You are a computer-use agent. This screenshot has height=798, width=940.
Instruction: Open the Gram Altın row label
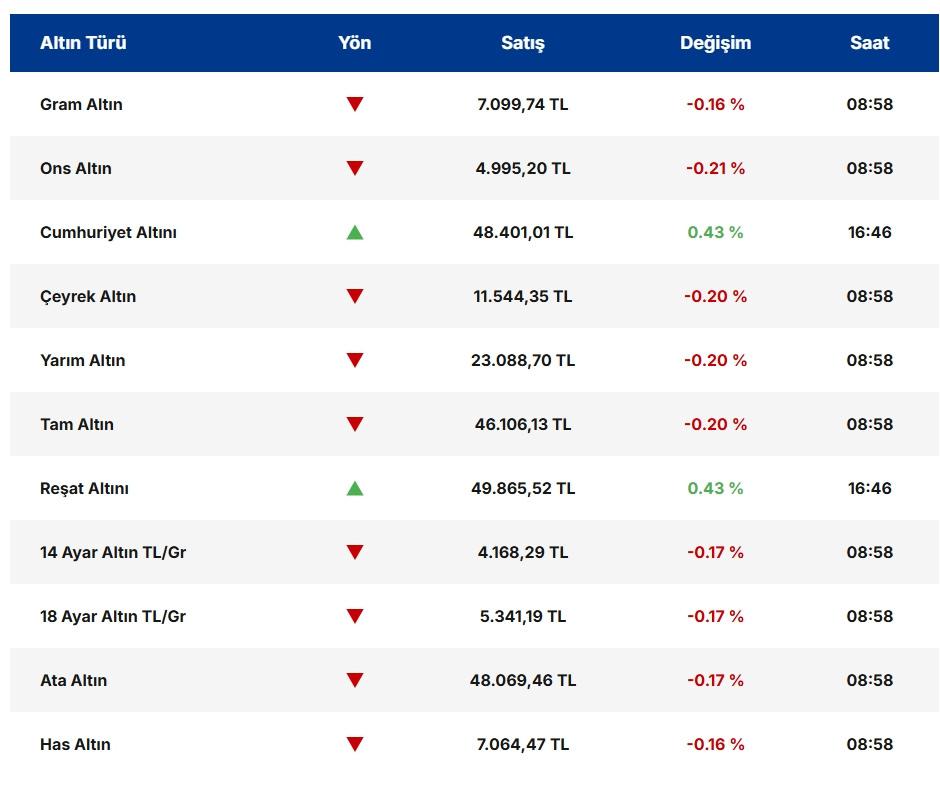81,104
